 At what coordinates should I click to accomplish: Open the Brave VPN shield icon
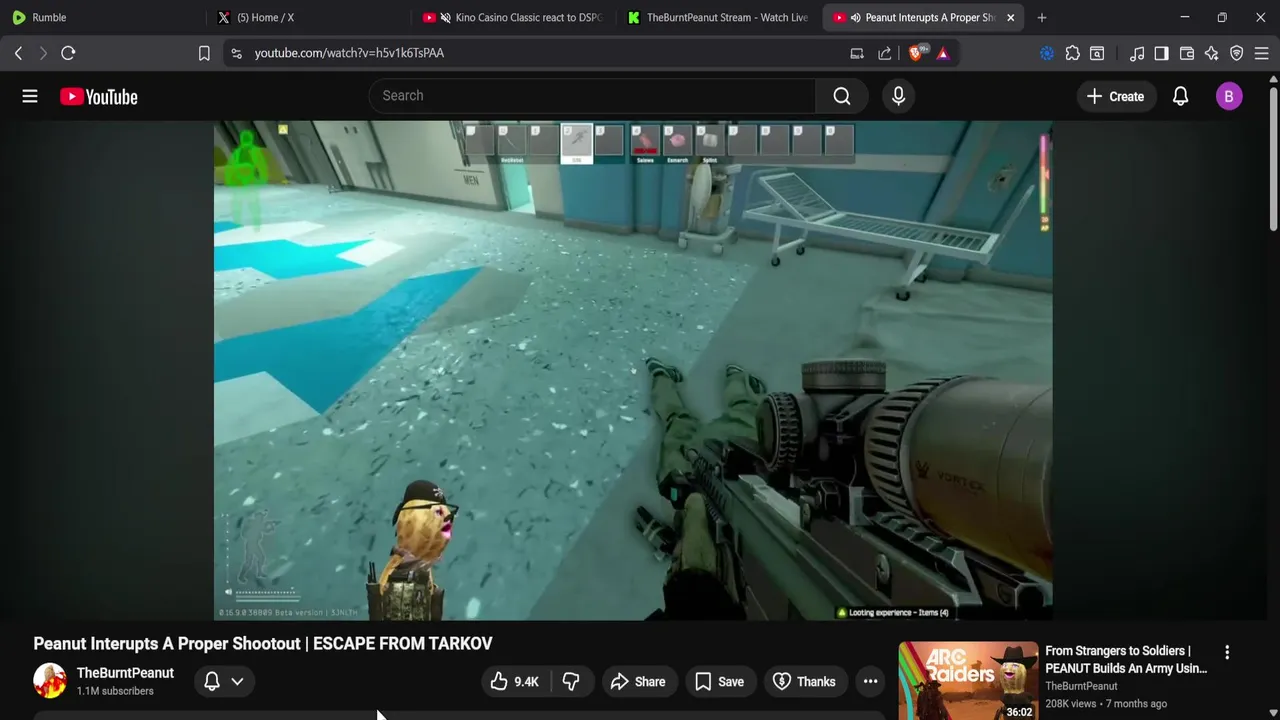click(x=1237, y=53)
